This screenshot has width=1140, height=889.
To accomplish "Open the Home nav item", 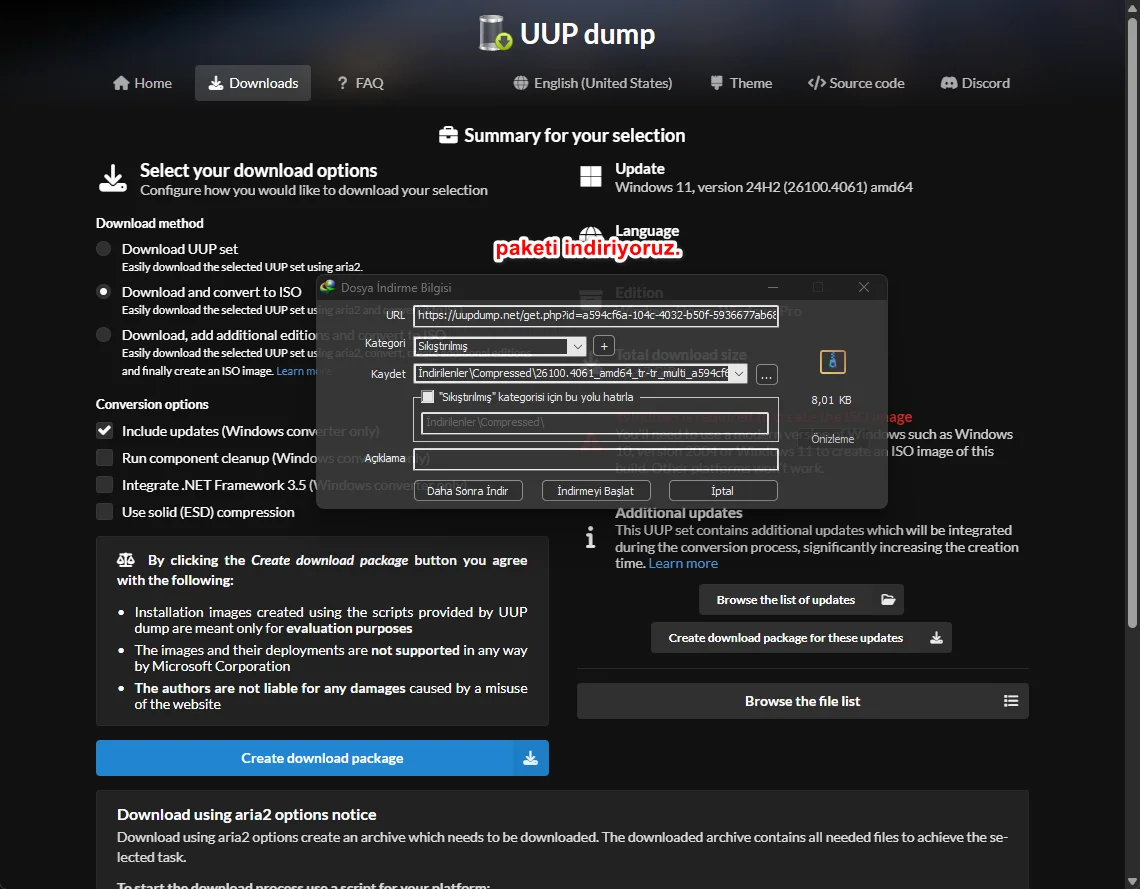I will (142, 83).
